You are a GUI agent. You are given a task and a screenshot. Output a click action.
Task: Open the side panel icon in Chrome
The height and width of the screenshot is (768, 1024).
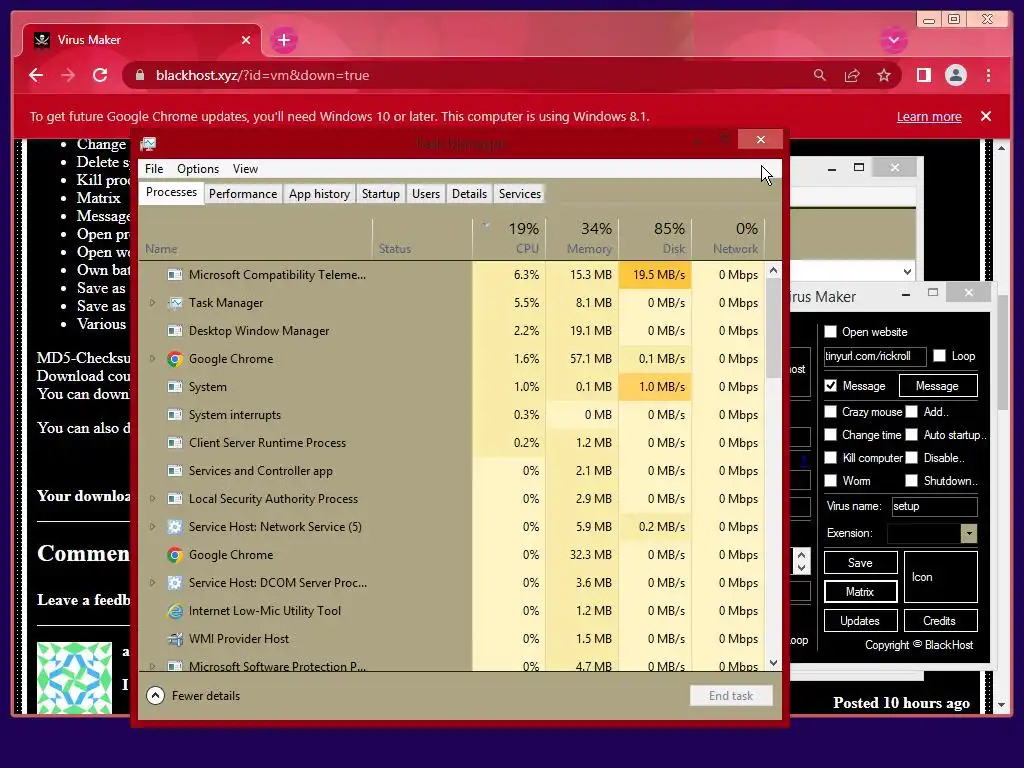(x=923, y=76)
